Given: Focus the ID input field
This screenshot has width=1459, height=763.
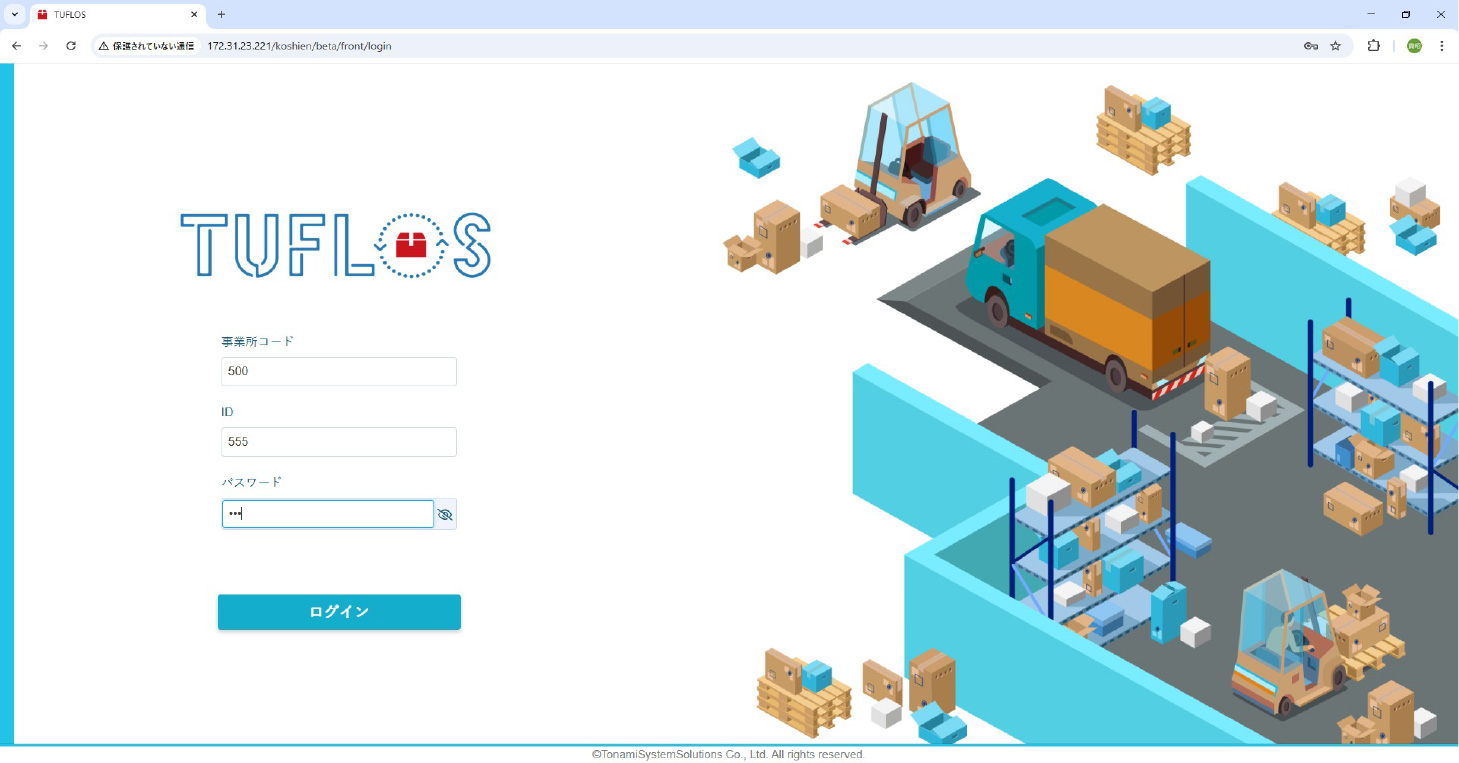Looking at the screenshot, I should [x=339, y=442].
